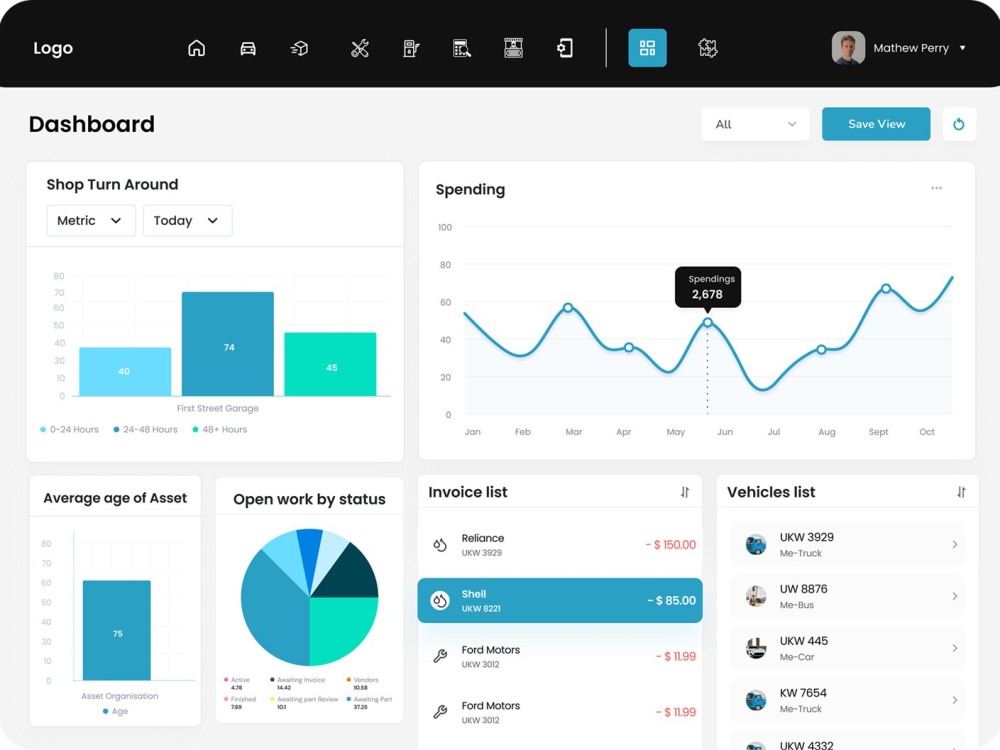This screenshot has width=1000, height=750.
Task: Toggle the Active legend item under pie chart
Action: pos(237,683)
